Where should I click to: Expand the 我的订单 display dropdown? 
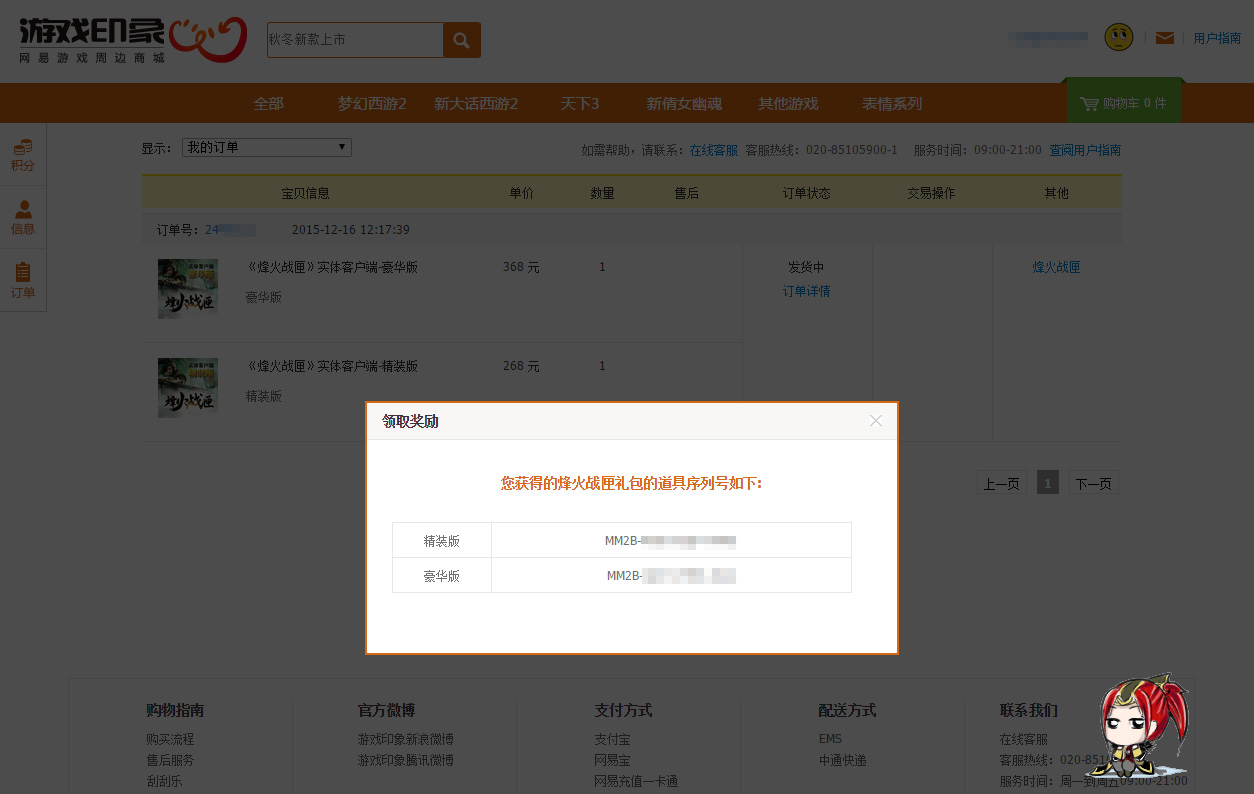(267, 147)
